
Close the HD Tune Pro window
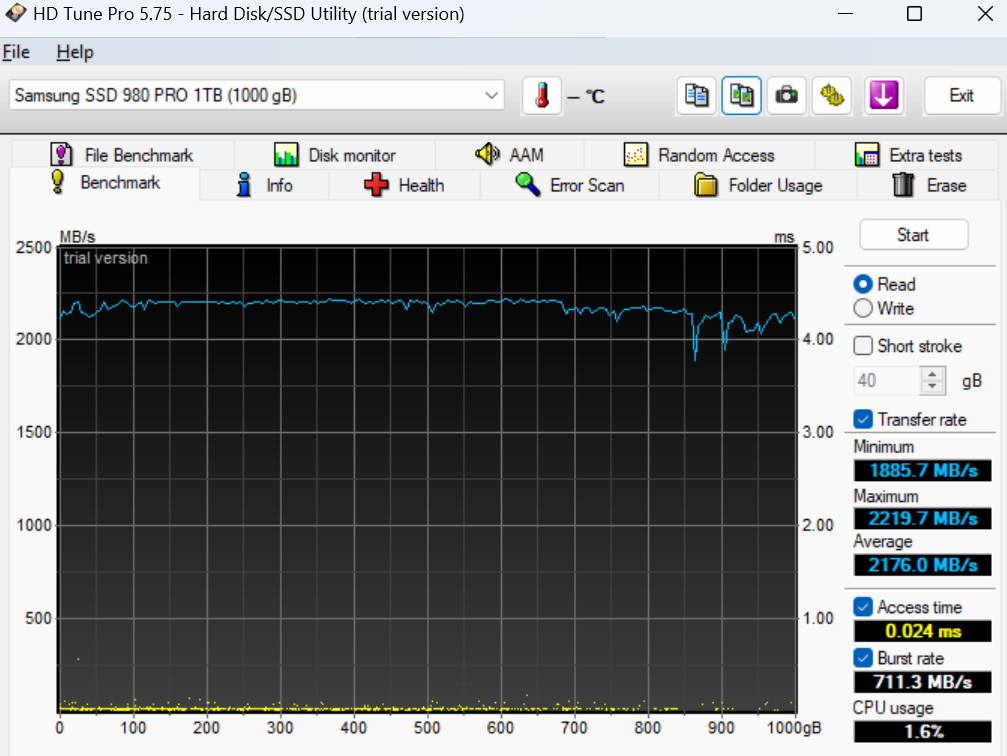point(985,13)
